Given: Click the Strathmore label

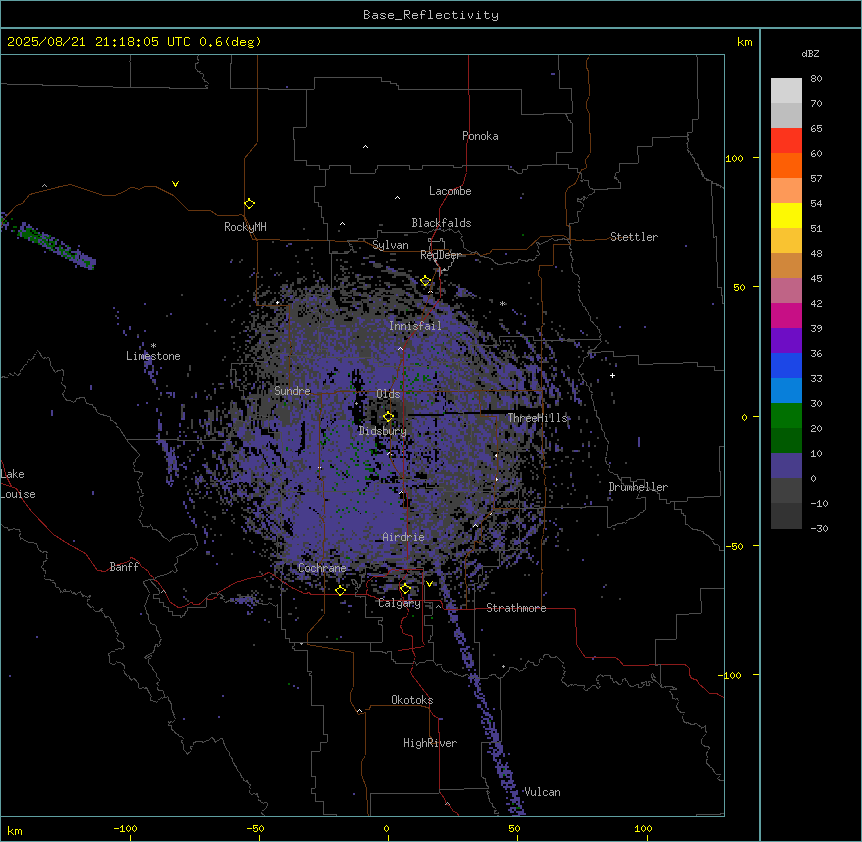Looking at the screenshot, I should pos(516,608).
